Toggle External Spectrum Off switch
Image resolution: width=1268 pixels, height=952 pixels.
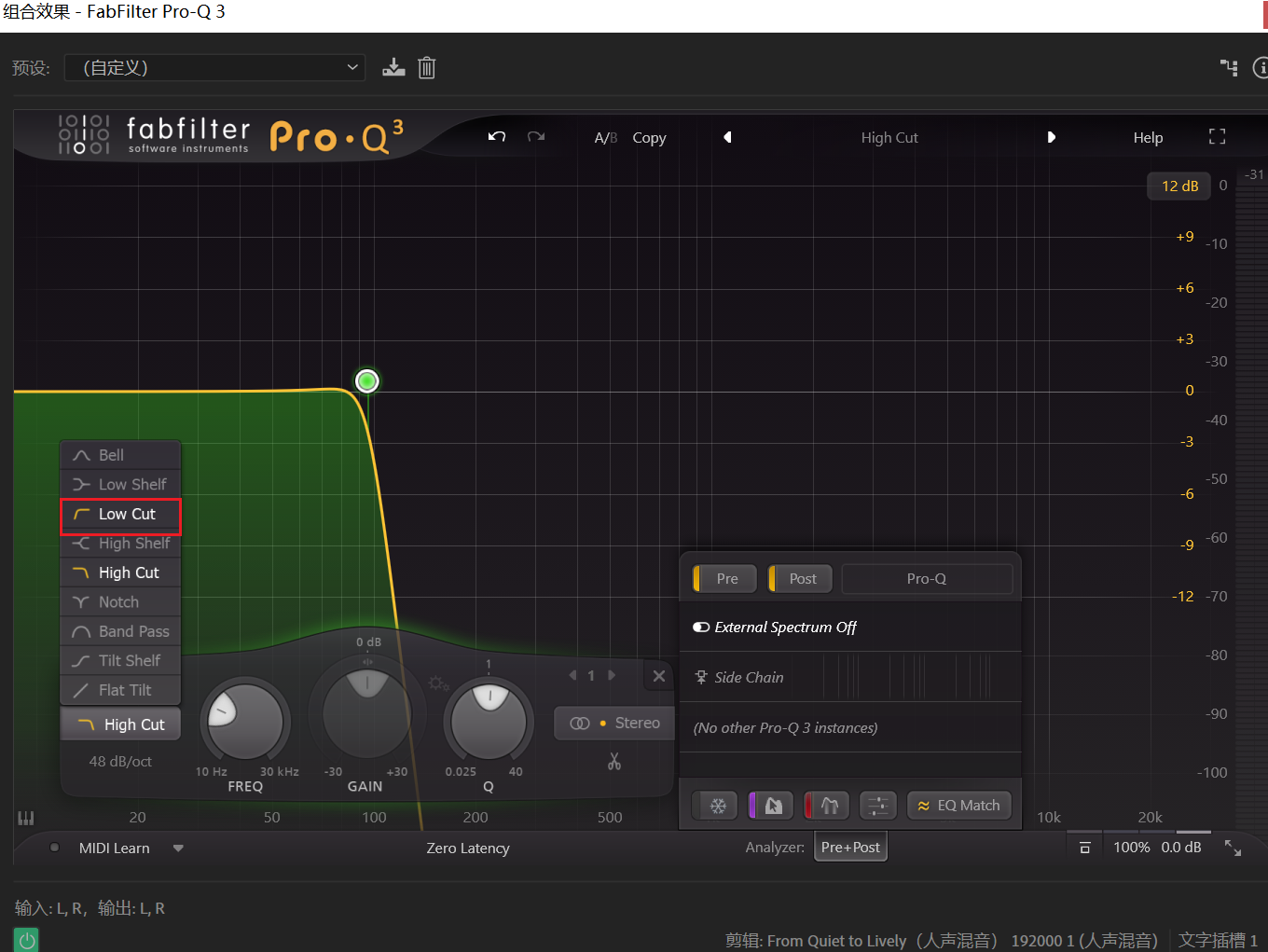click(x=701, y=628)
